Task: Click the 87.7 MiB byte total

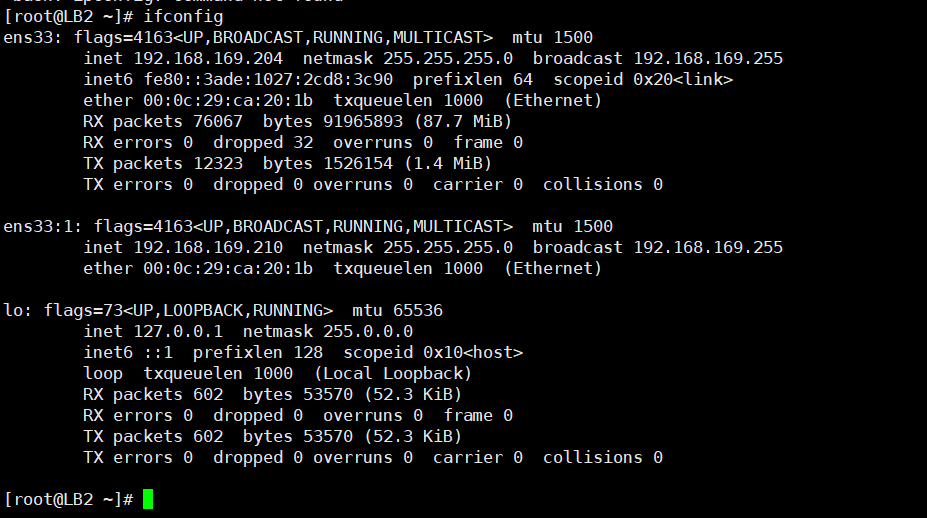Action: (x=463, y=122)
